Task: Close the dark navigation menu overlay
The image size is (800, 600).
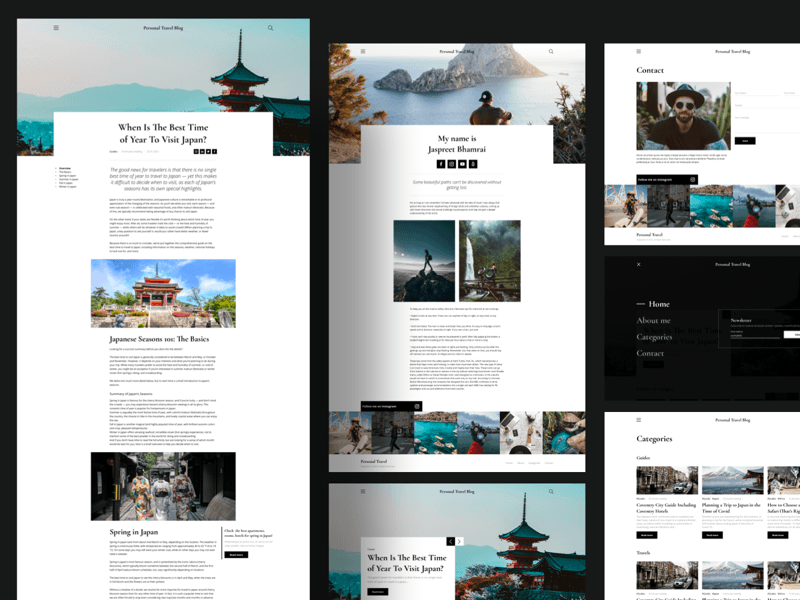Action: [638, 264]
